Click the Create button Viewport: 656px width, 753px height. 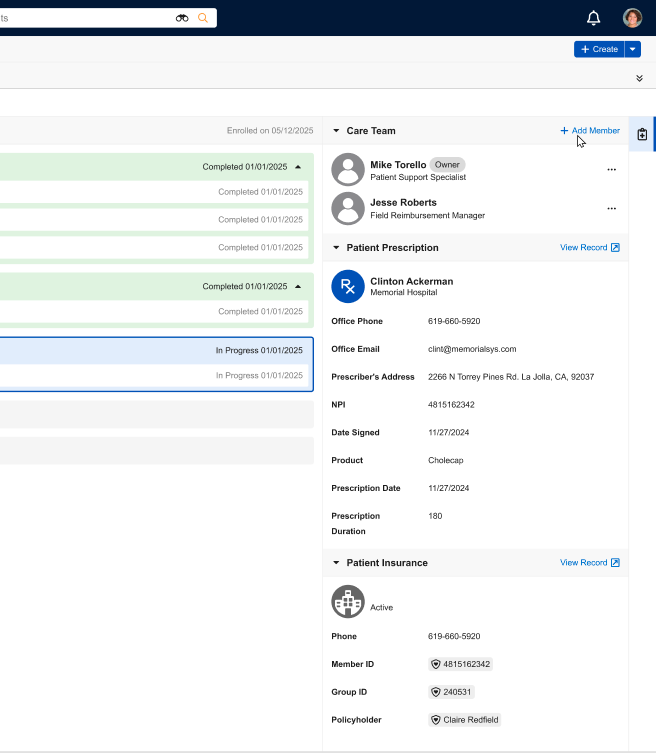[599, 49]
